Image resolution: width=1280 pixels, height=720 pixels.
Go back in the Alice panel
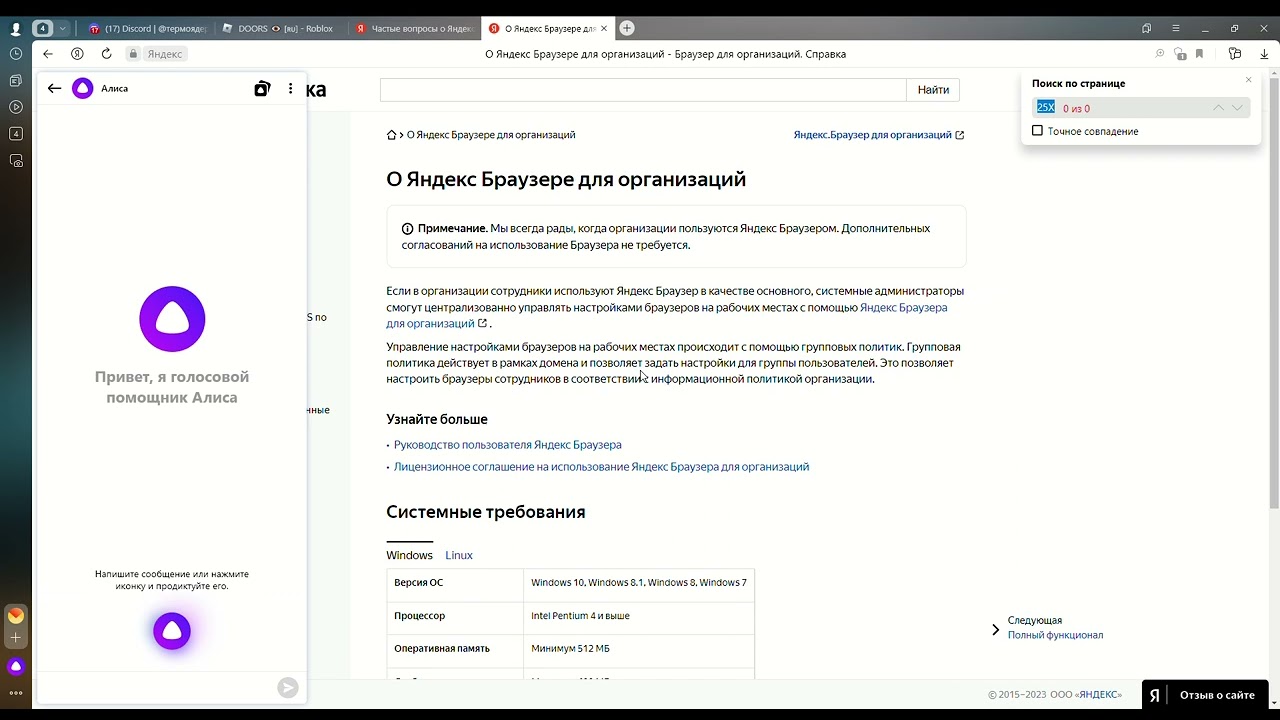coord(54,88)
